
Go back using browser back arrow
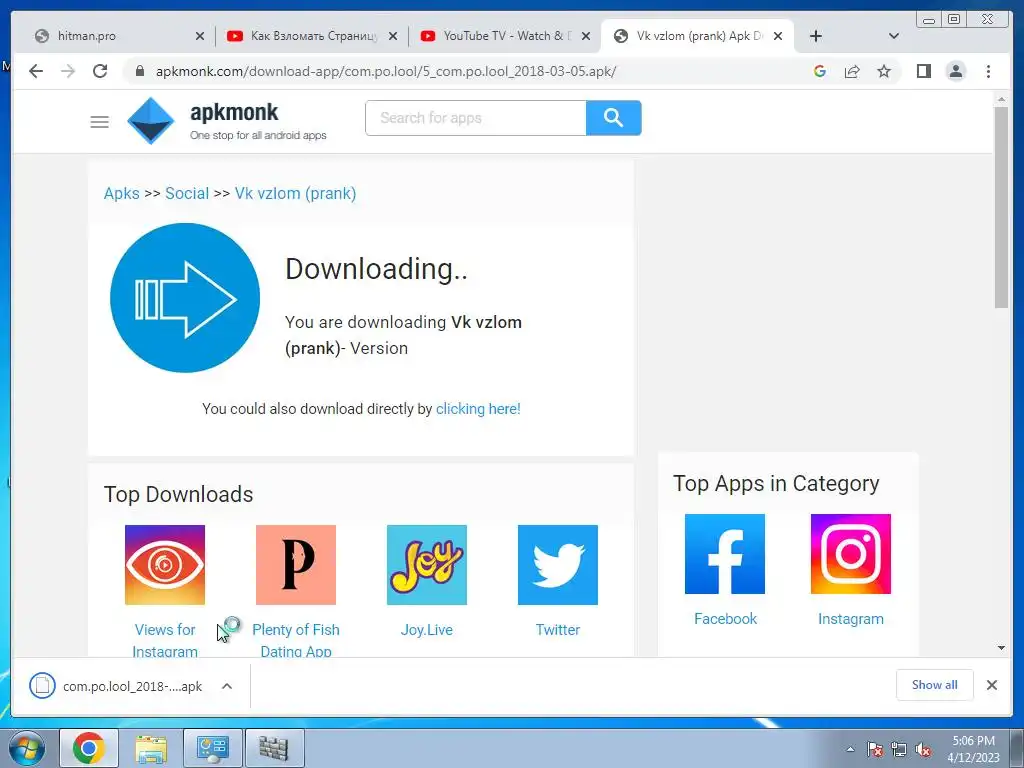click(36, 71)
